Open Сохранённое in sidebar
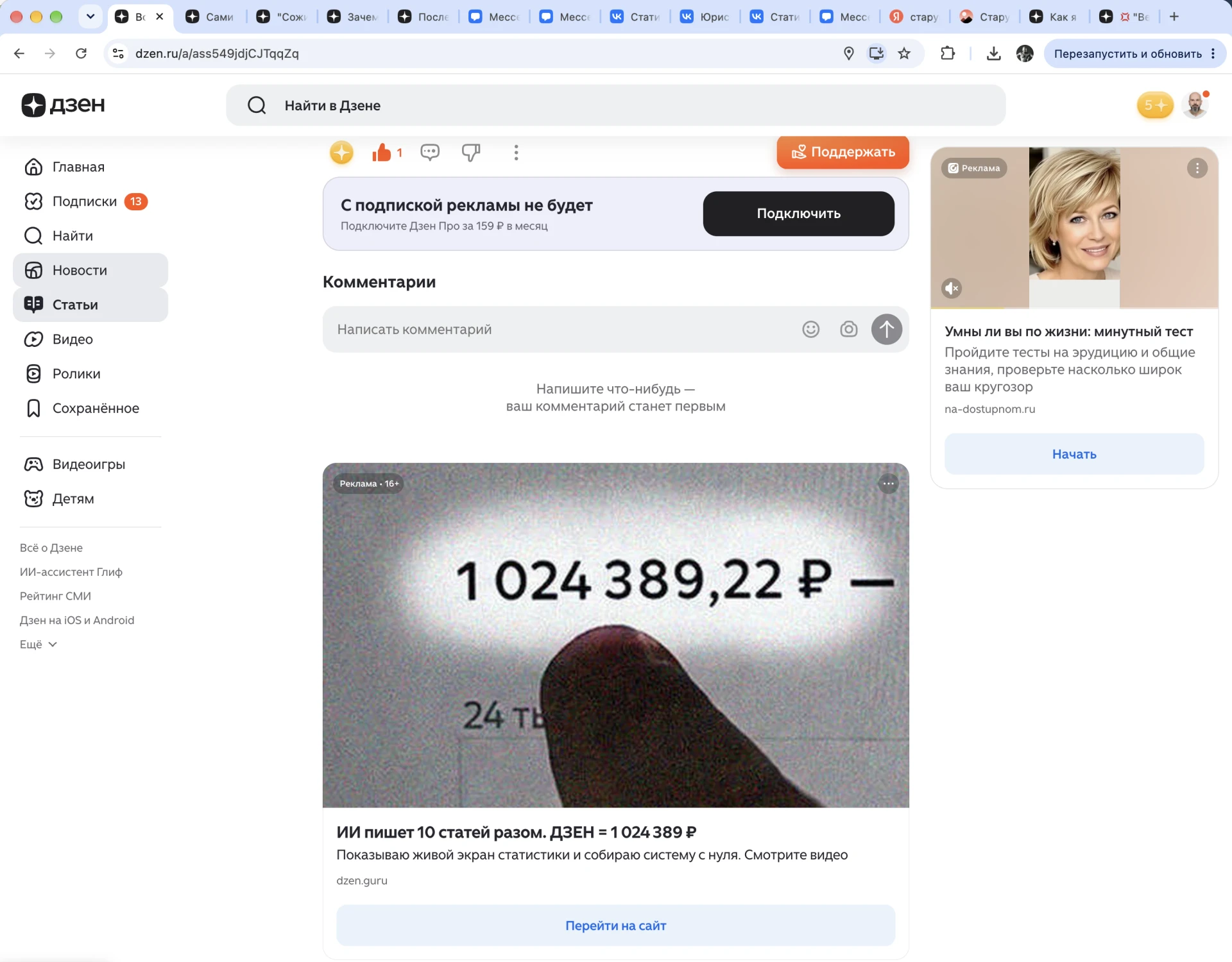Screen dimensions: 1232x962 (90, 408)
